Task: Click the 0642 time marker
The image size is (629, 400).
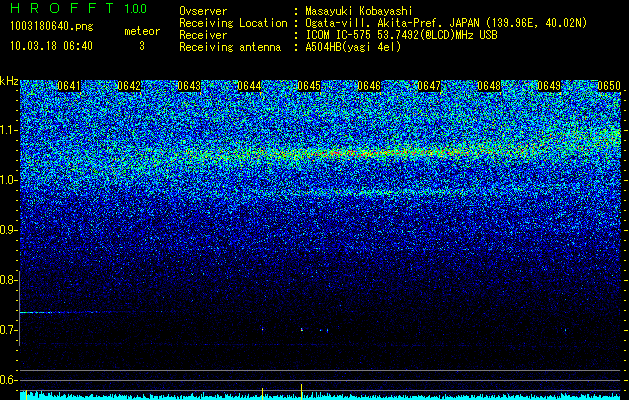Action: coord(129,86)
